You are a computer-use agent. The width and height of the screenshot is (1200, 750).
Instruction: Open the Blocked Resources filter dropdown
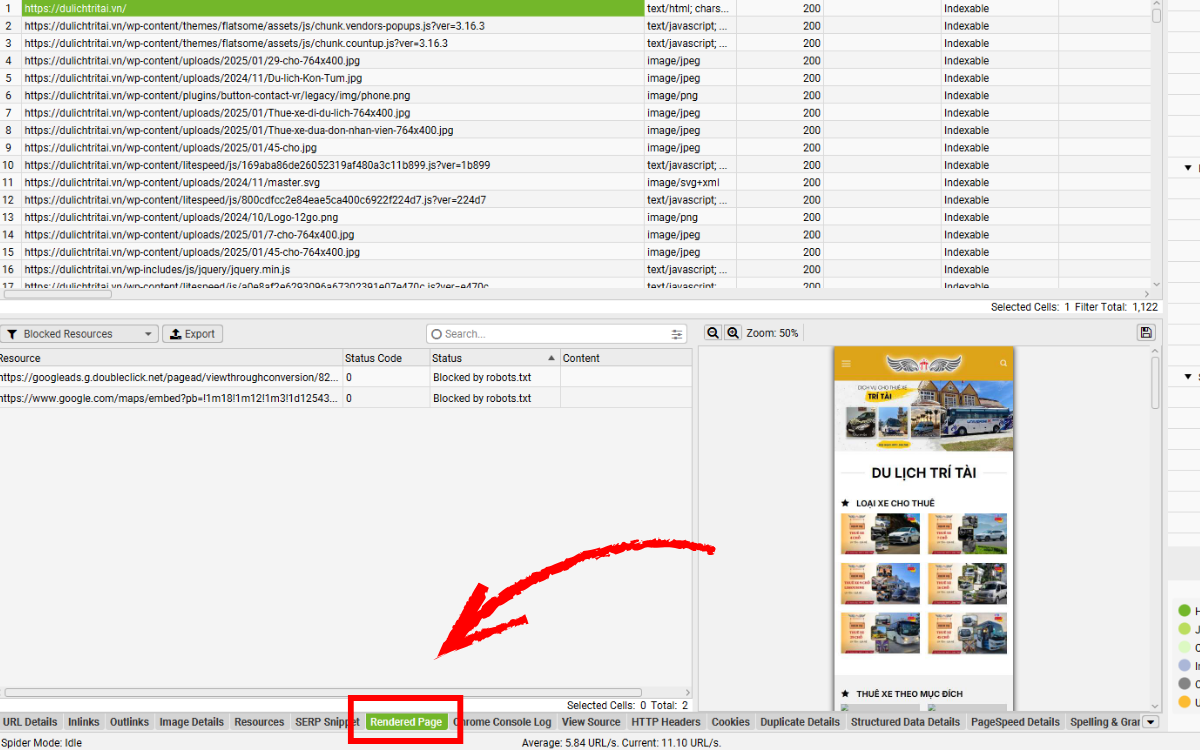(148, 334)
